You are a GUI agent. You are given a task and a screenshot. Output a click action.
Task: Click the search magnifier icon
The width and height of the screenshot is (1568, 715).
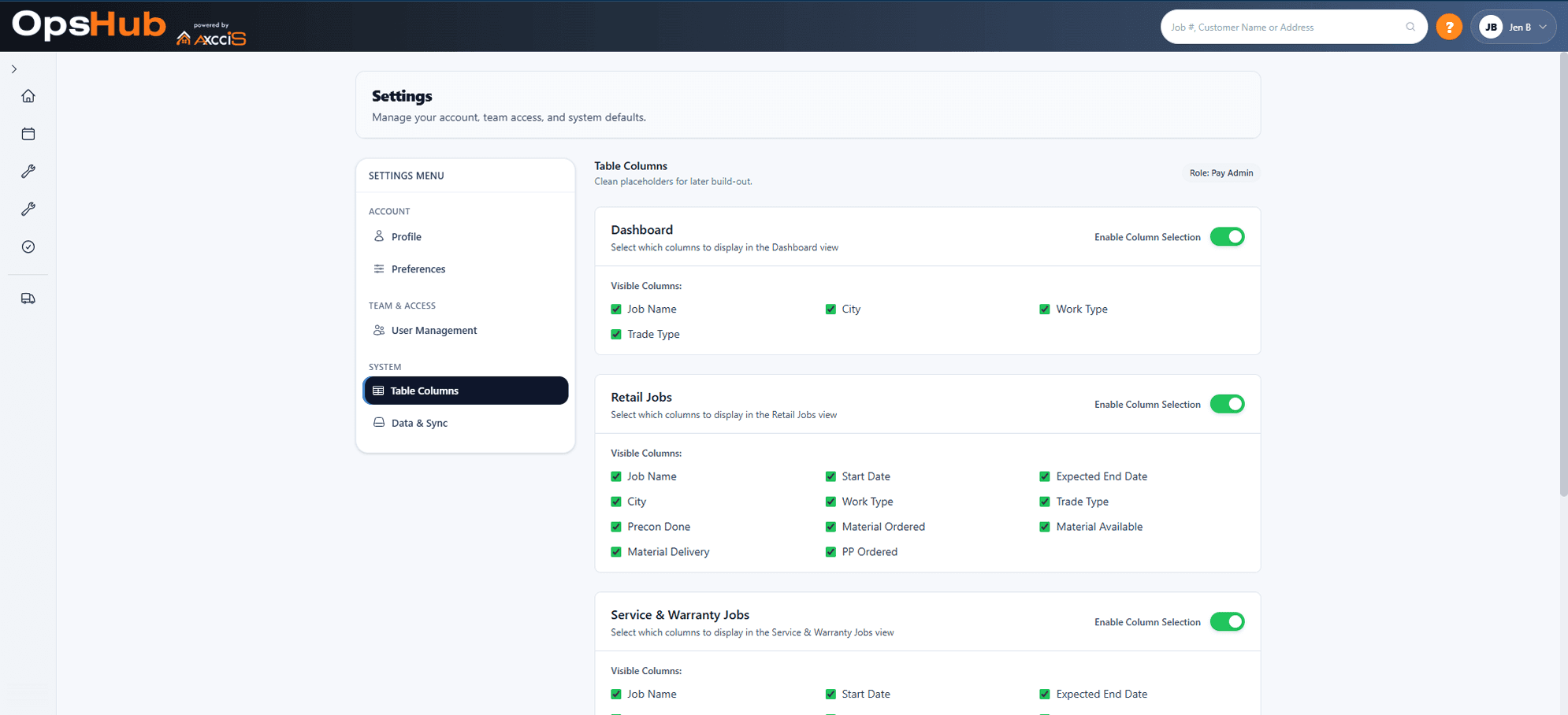(1410, 27)
